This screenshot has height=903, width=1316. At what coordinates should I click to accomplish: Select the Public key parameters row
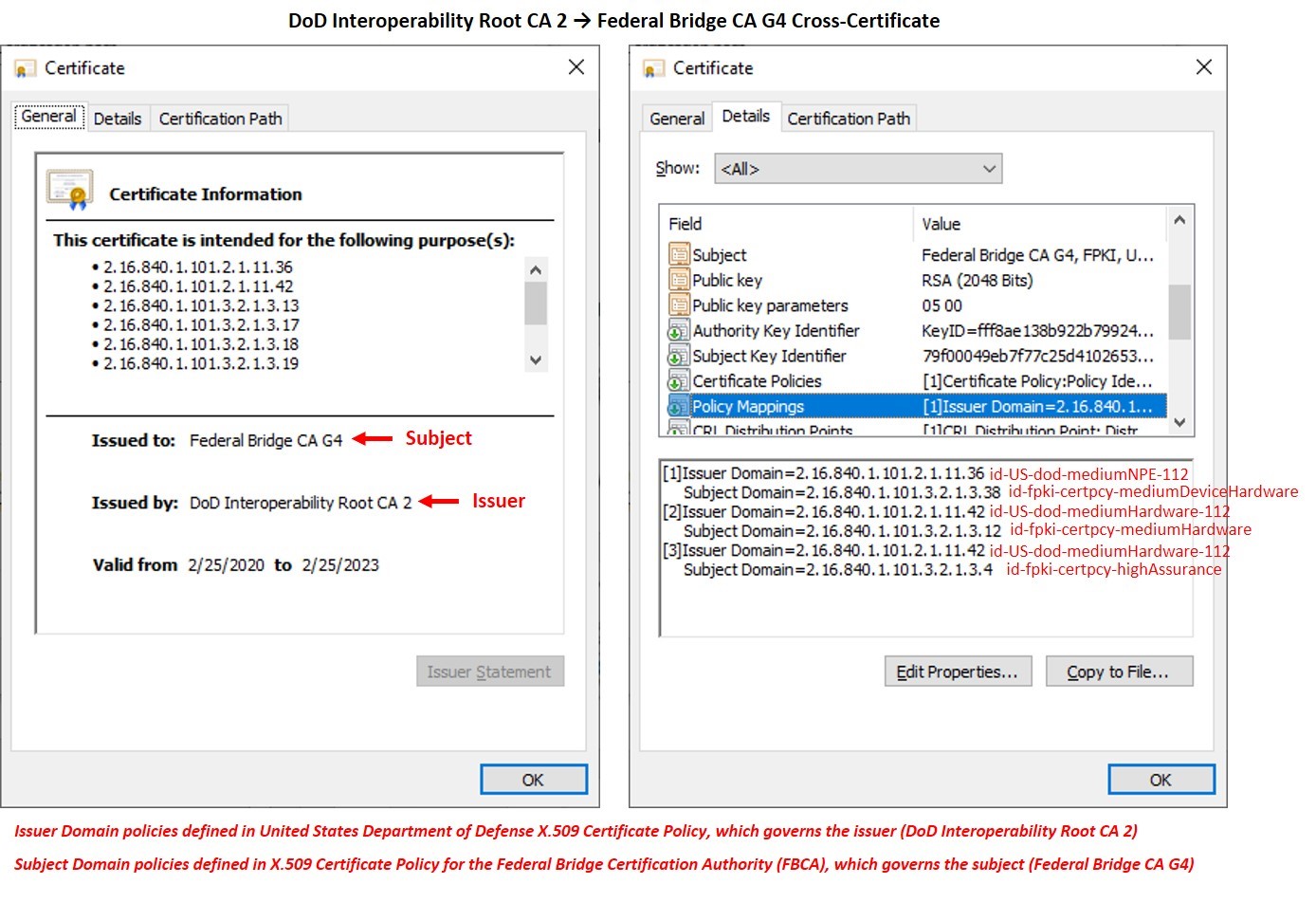click(x=915, y=305)
